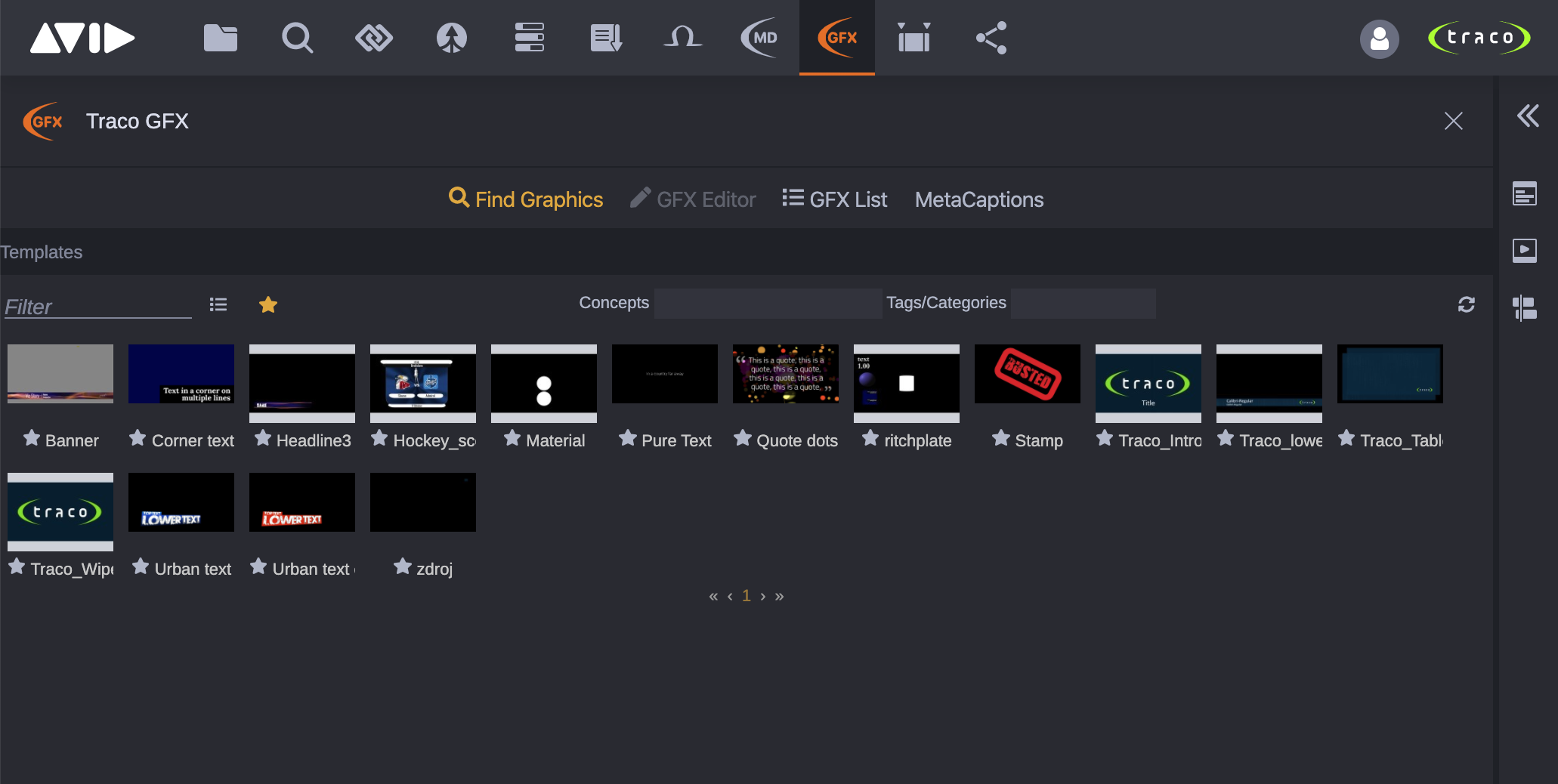
Task: Select the Traco_Wipe thumbnail
Action: (60, 512)
